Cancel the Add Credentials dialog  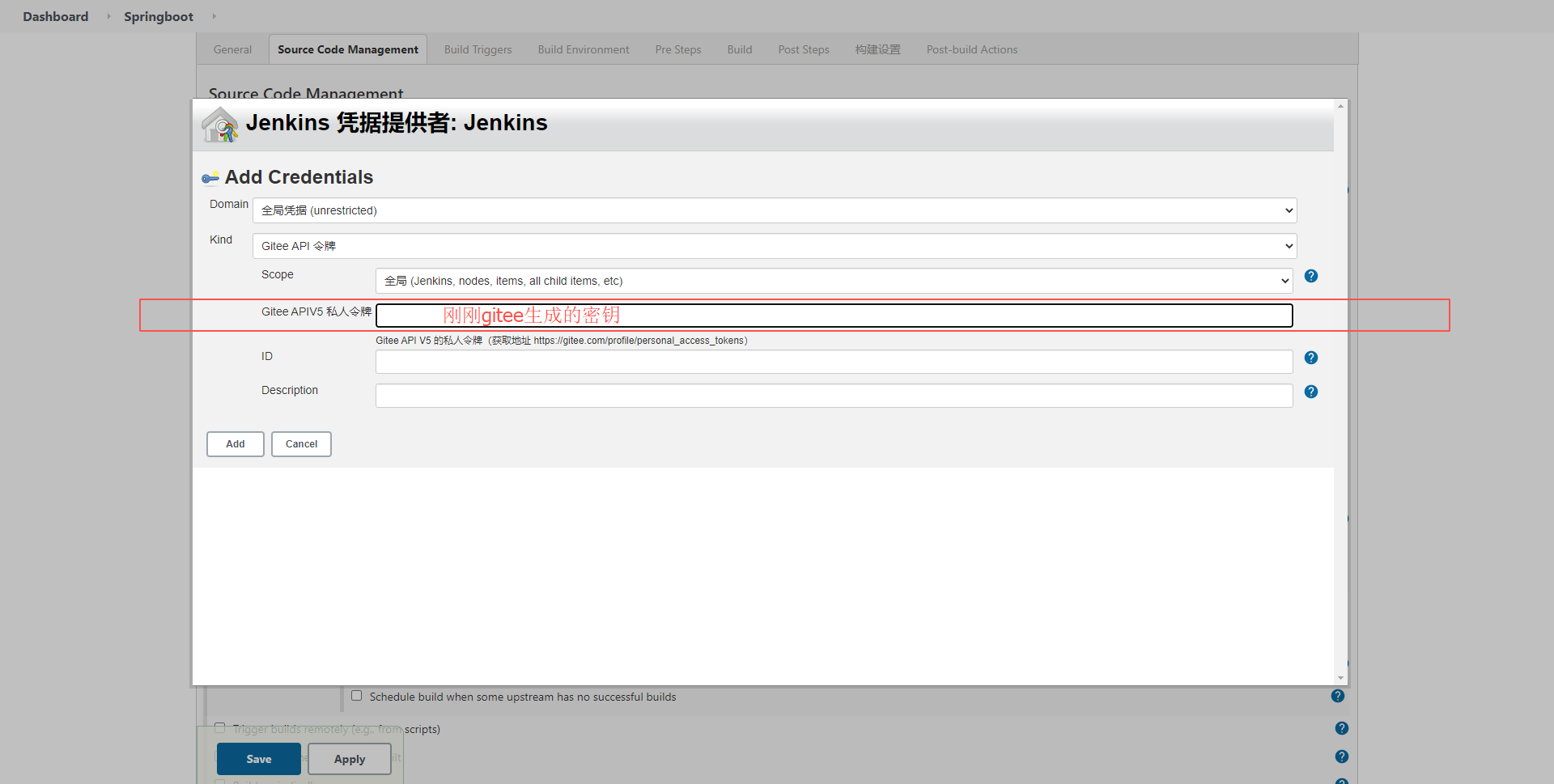[x=301, y=444]
